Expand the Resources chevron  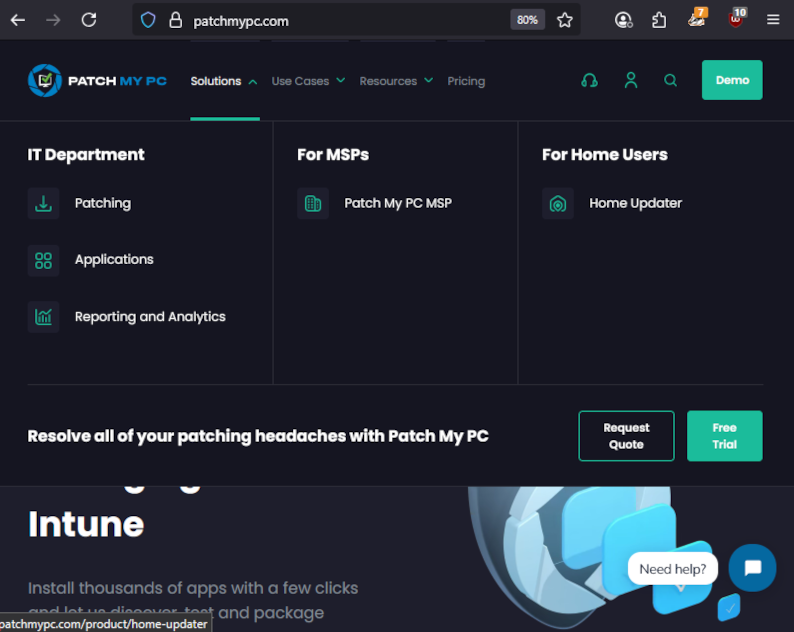pyautogui.click(x=428, y=81)
